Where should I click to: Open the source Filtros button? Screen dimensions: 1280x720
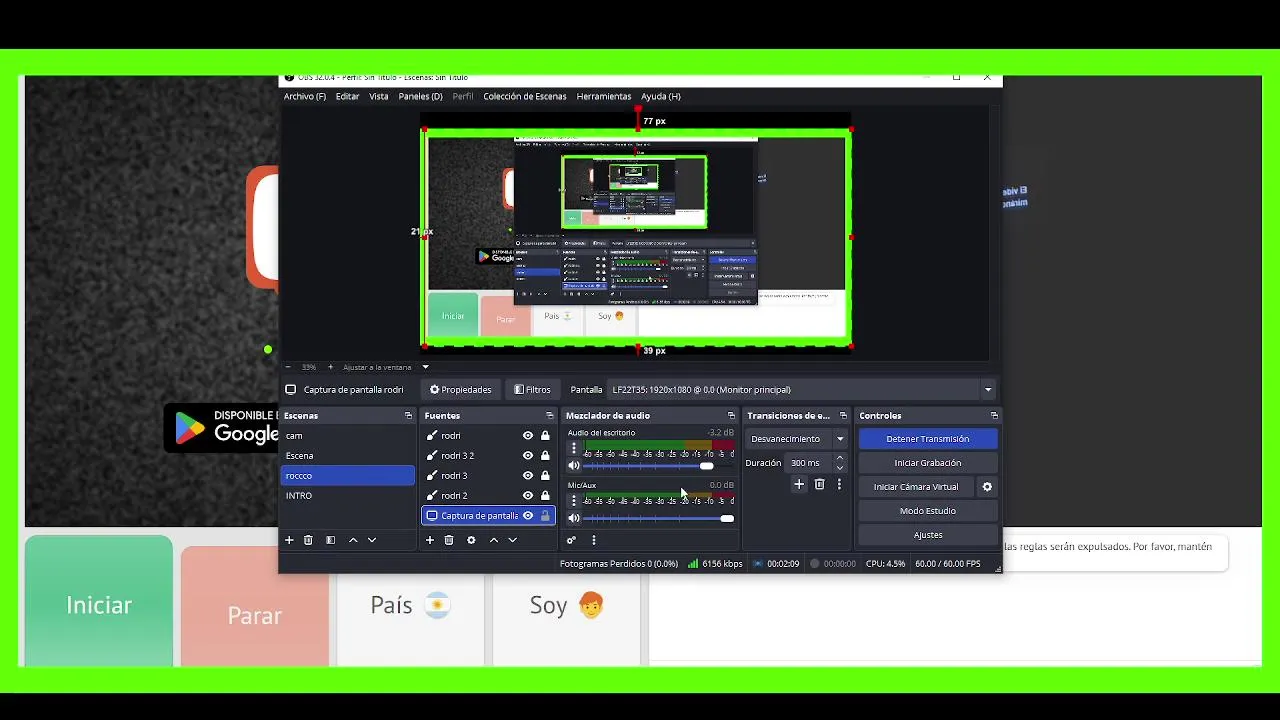[x=532, y=390]
